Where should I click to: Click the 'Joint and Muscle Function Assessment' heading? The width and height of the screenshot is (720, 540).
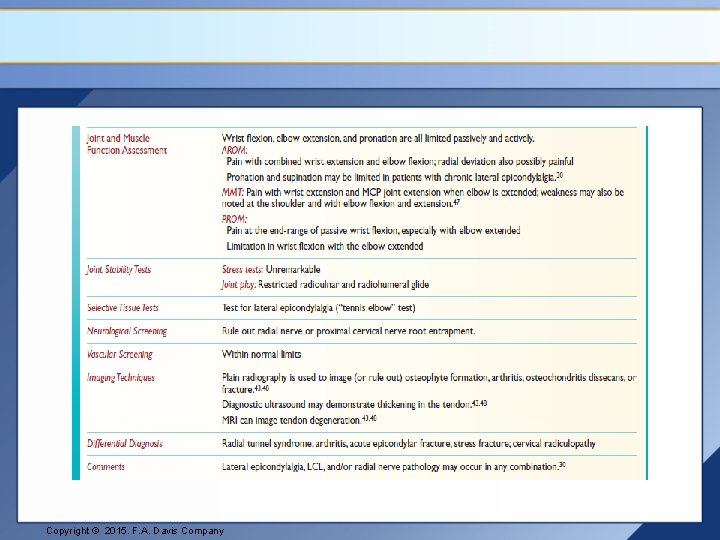tap(127, 144)
